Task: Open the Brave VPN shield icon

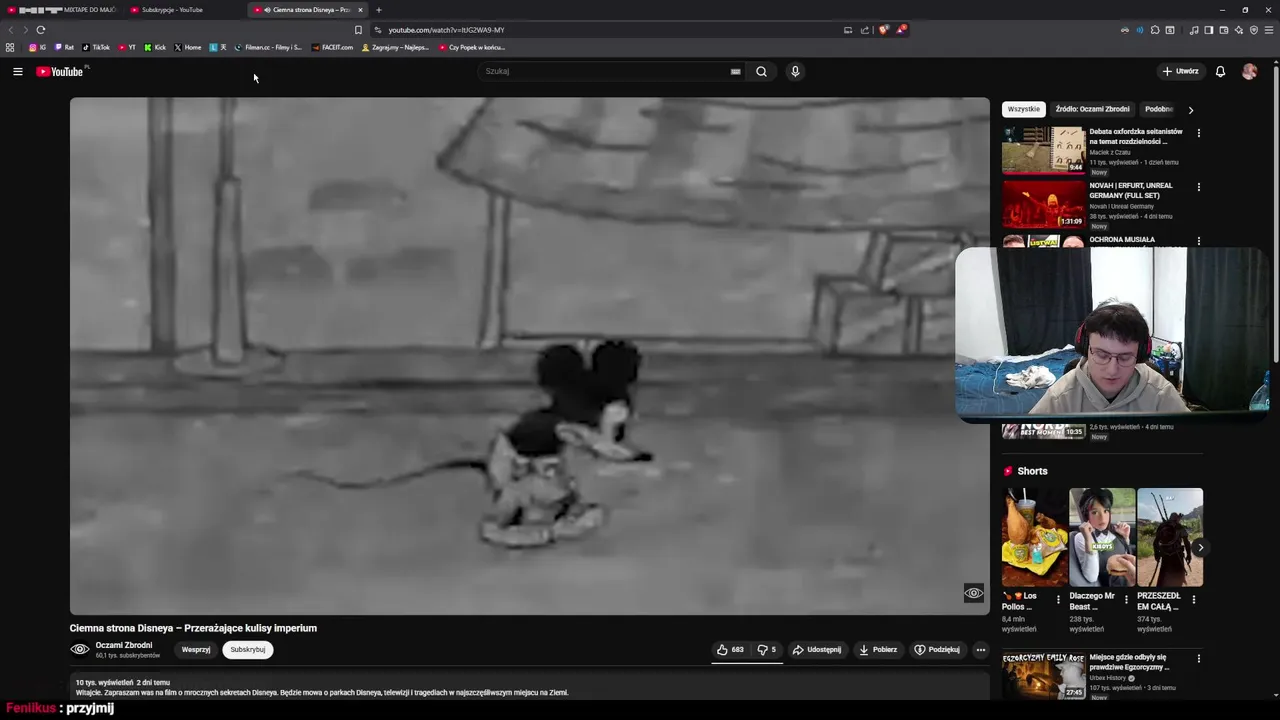Action: click(x=1254, y=30)
